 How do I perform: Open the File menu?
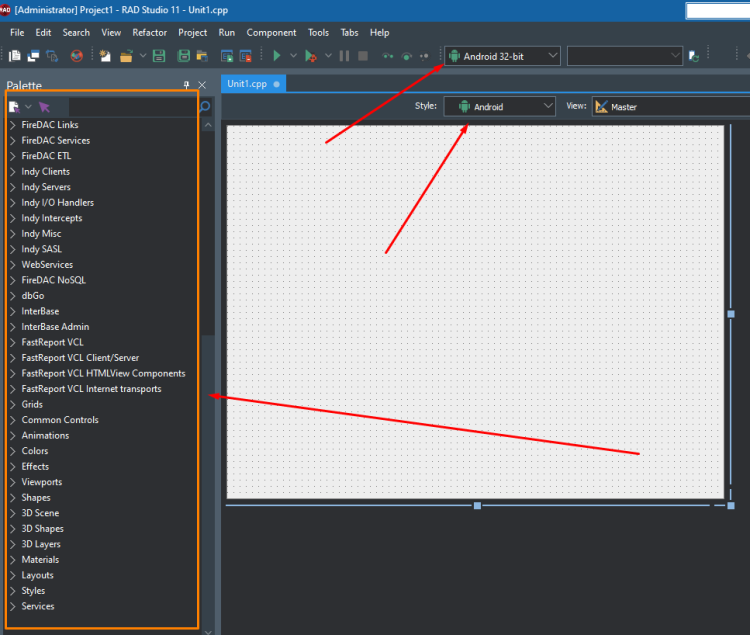(17, 33)
